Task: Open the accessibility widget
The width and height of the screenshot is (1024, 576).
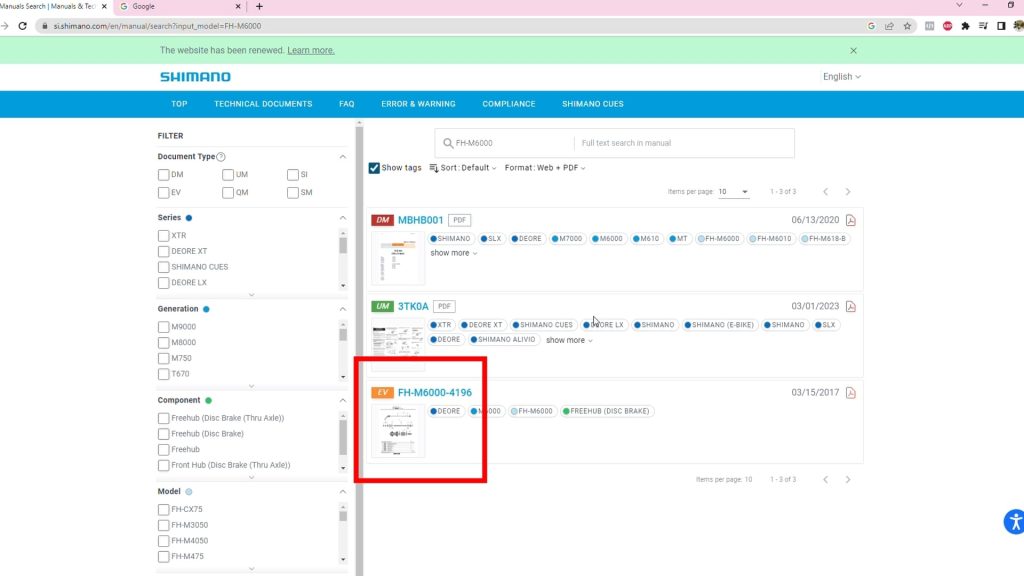Action: (1014, 522)
